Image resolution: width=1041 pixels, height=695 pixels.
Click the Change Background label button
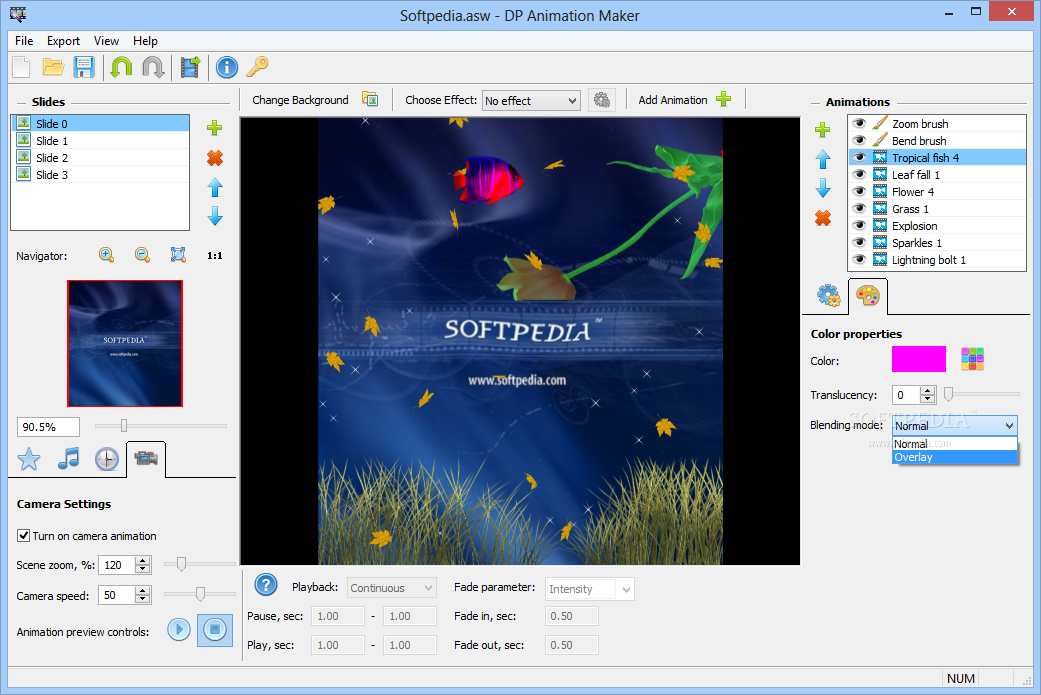point(300,100)
